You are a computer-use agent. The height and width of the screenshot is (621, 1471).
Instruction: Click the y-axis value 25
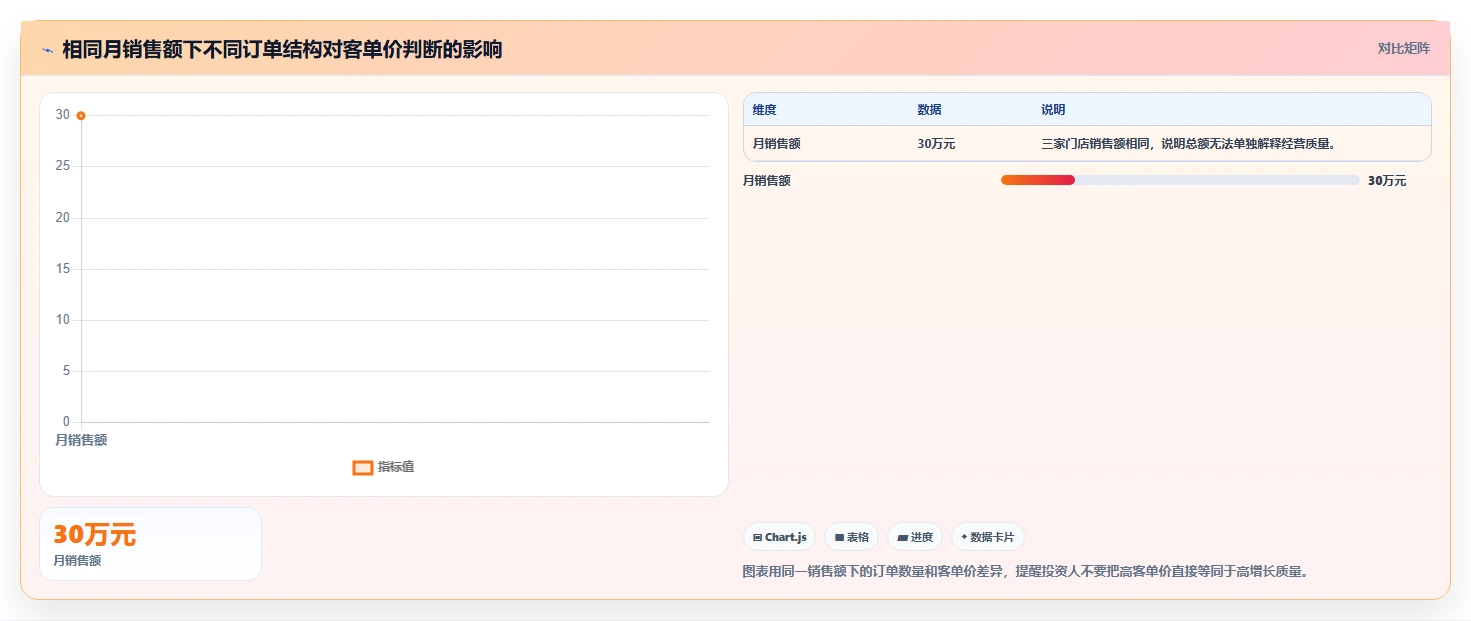click(x=63, y=166)
